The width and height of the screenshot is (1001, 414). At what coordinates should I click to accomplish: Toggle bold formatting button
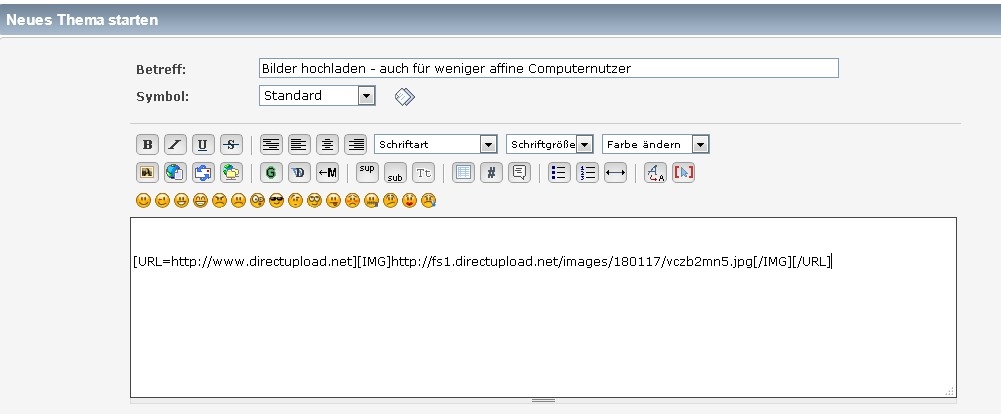[x=147, y=145]
